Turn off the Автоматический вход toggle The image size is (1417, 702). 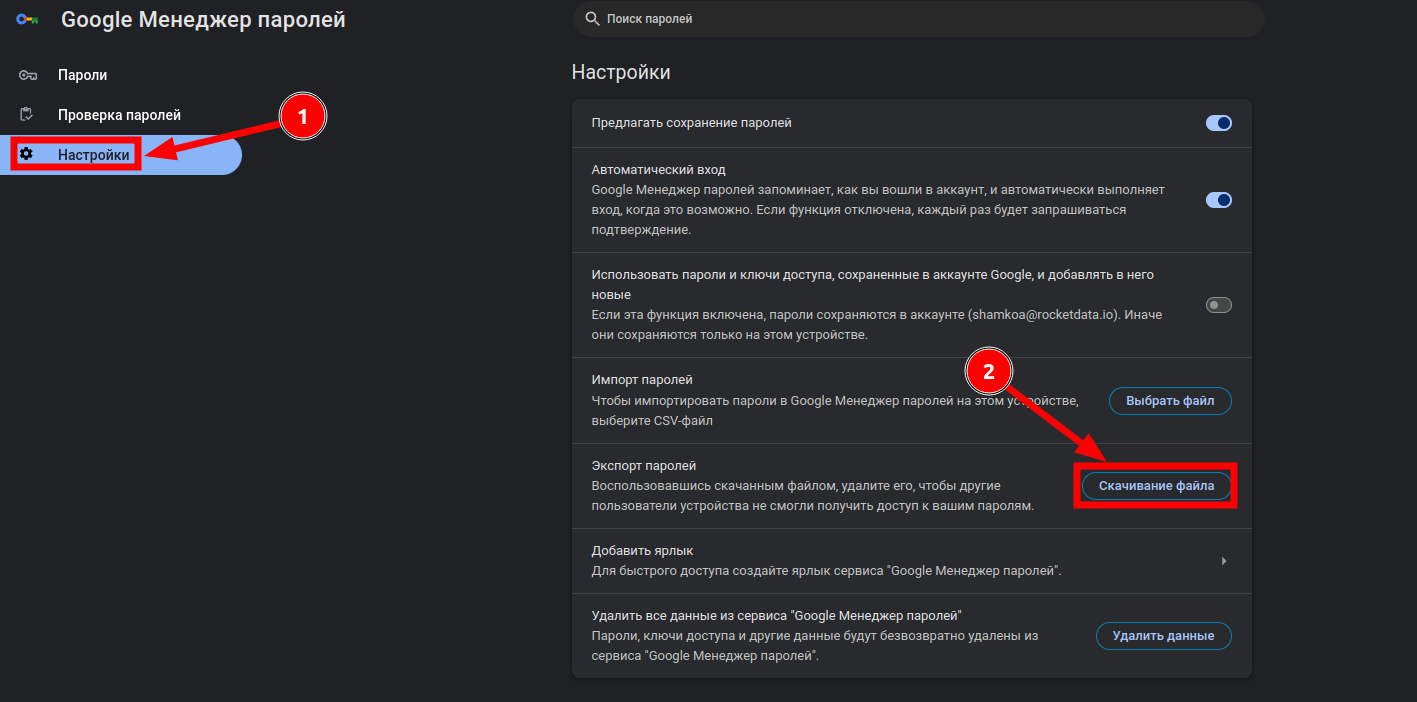pyautogui.click(x=1218, y=200)
